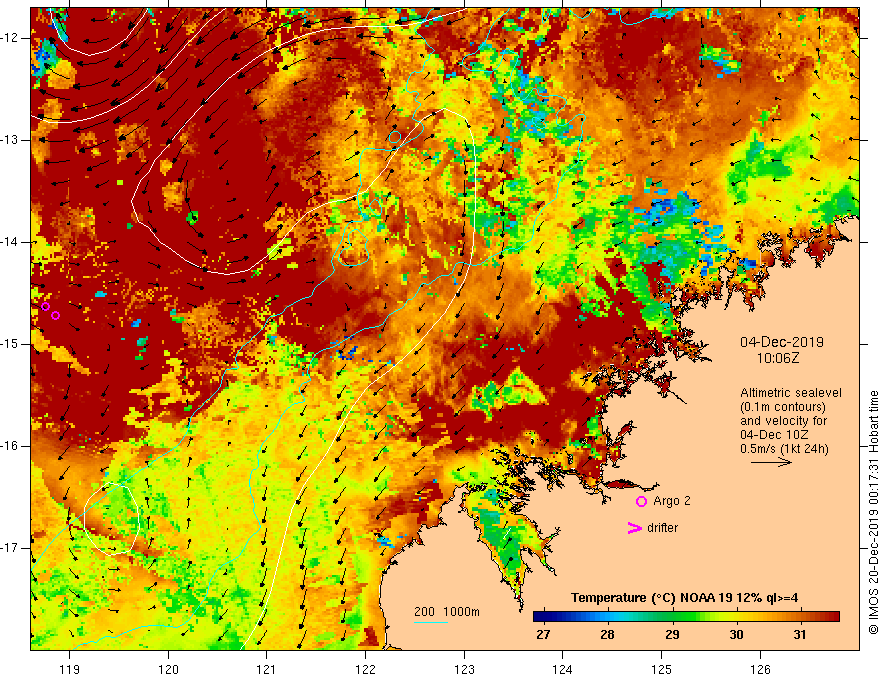The image size is (880, 680).
Task: Click longitude axis label 124
Action: [x=562, y=669]
